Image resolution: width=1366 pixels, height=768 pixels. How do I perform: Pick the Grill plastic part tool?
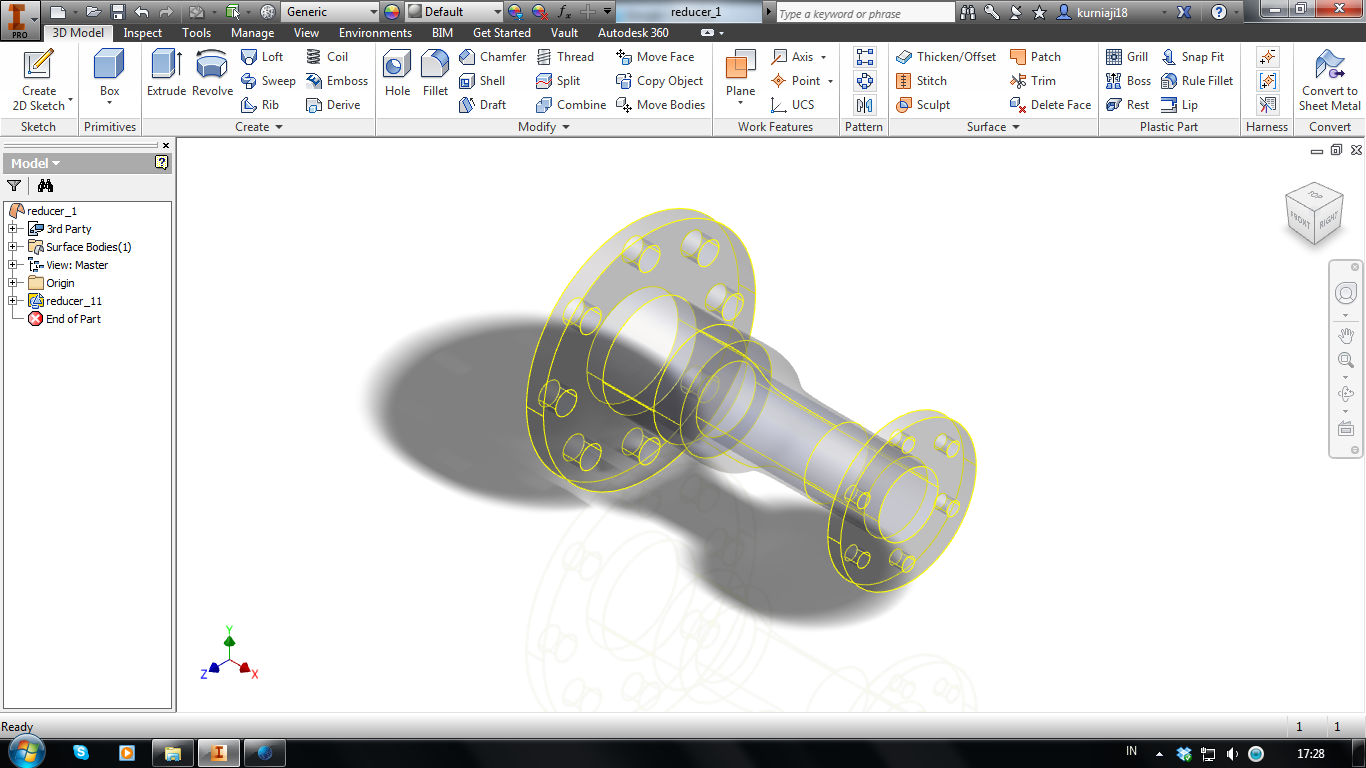(x=1127, y=57)
